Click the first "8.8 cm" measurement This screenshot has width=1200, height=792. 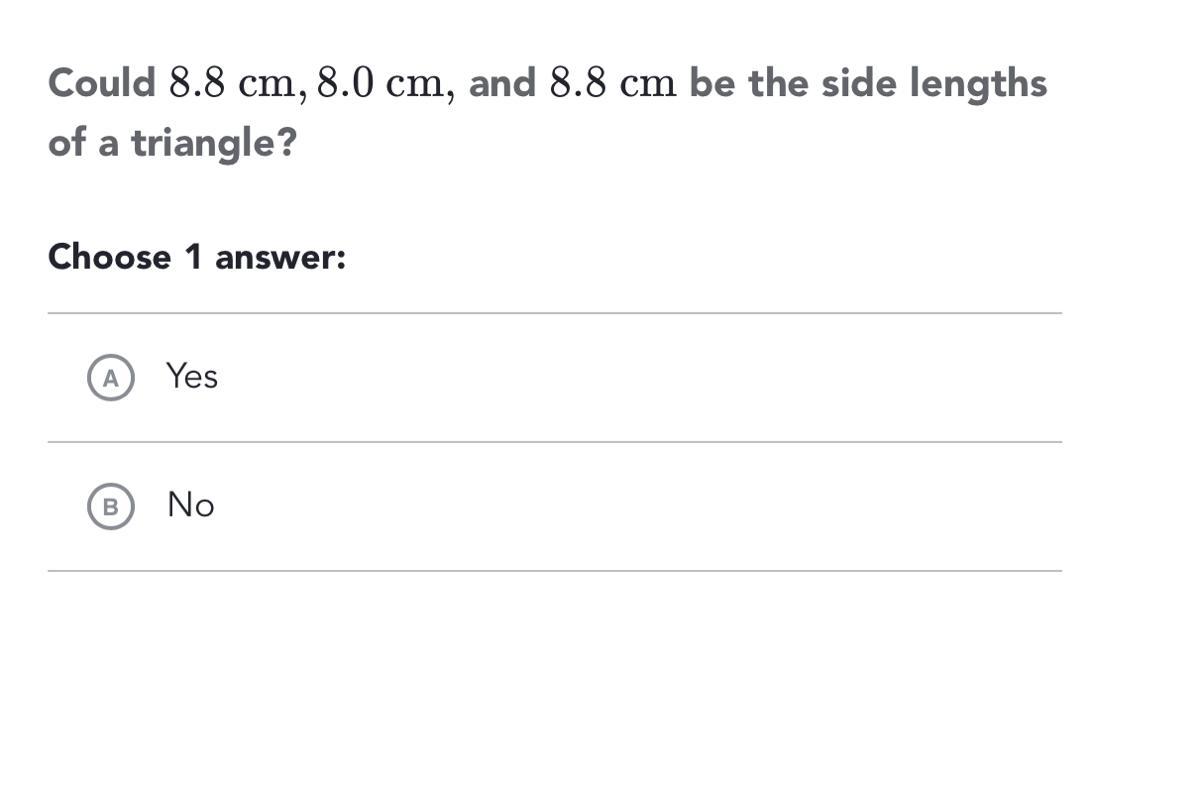pyautogui.click(x=232, y=84)
